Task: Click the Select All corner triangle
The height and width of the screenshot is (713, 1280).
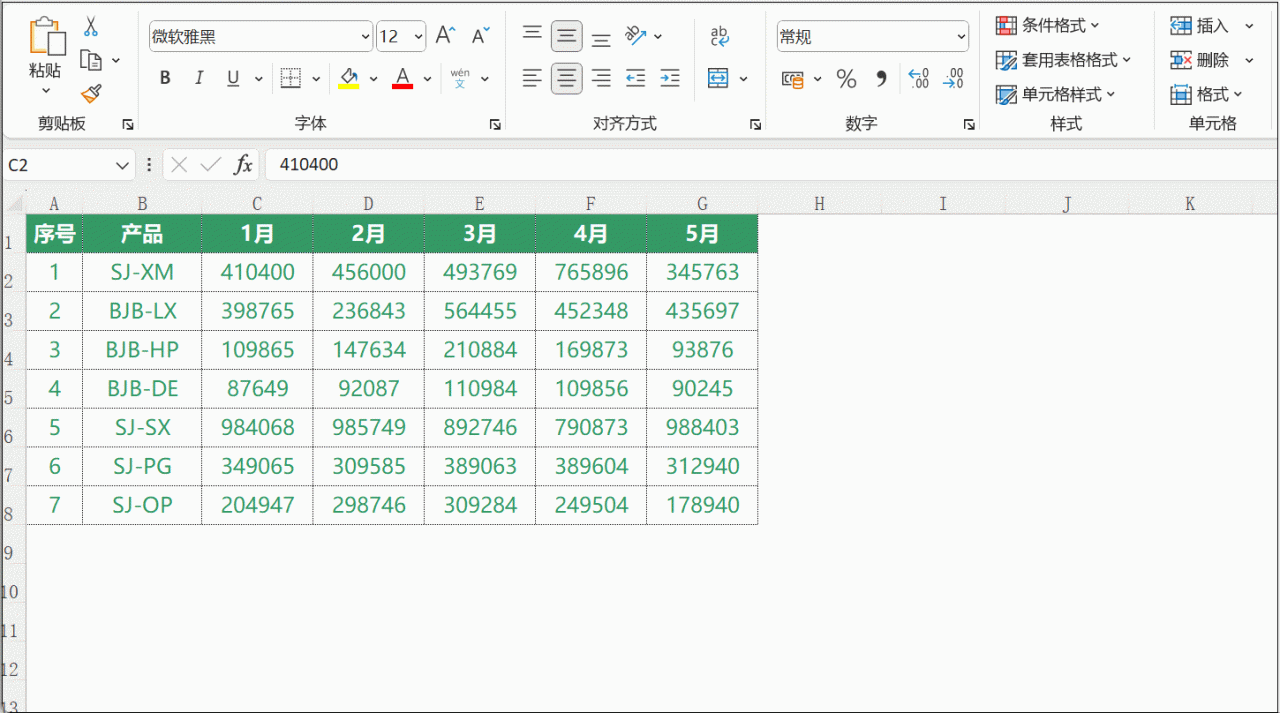Action: (x=13, y=204)
